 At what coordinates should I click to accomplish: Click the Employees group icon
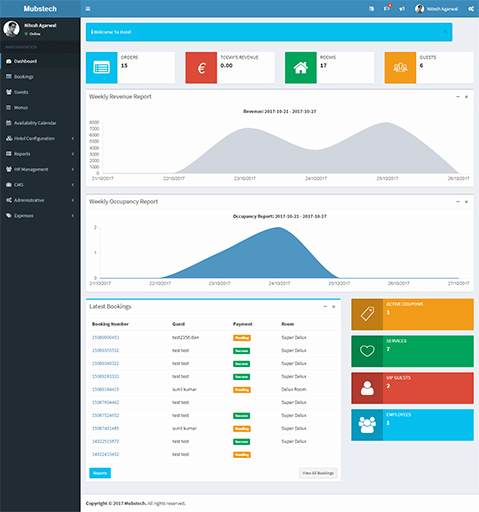click(367, 425)
